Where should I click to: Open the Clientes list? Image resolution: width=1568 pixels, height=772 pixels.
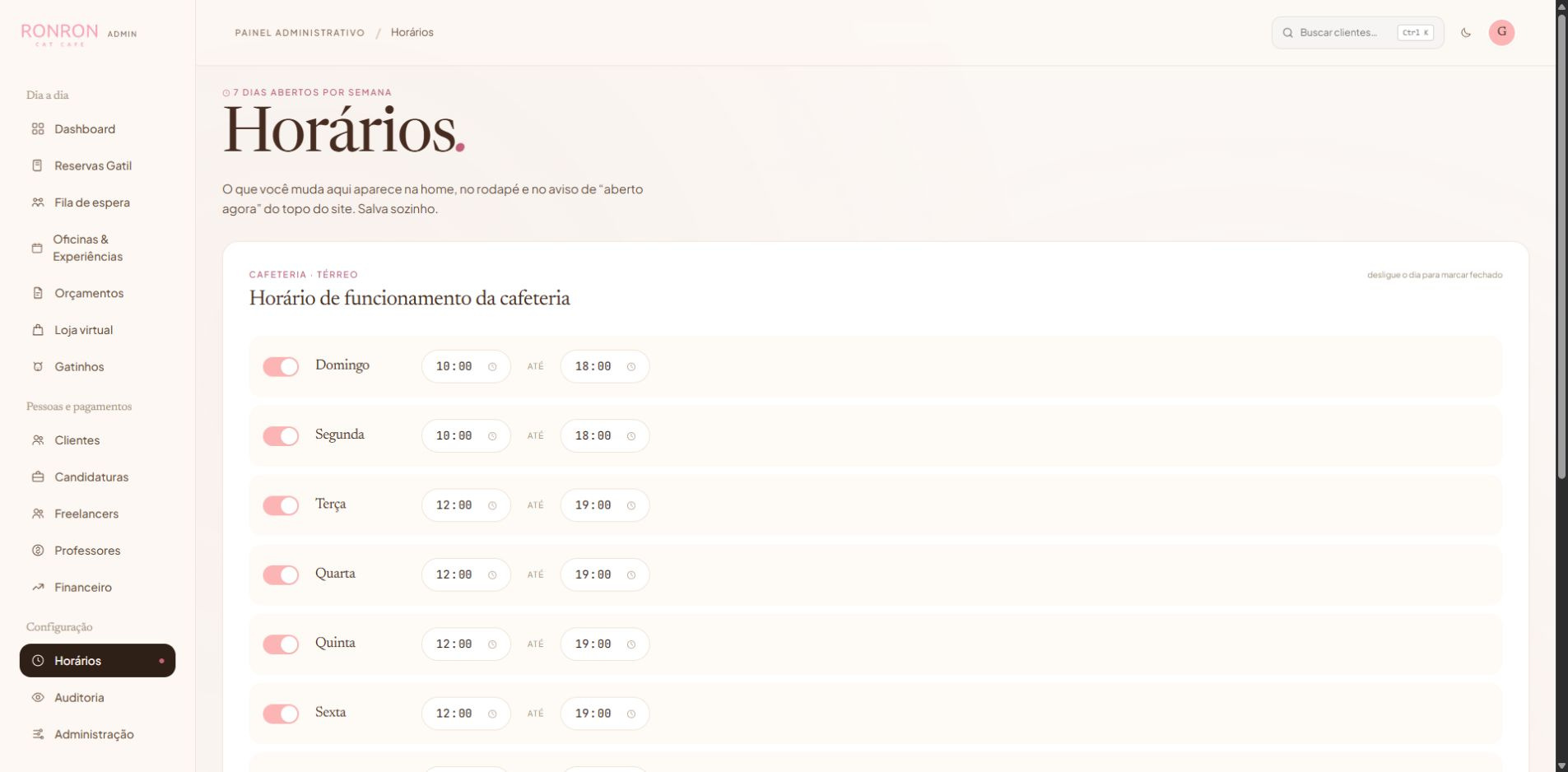97,440
